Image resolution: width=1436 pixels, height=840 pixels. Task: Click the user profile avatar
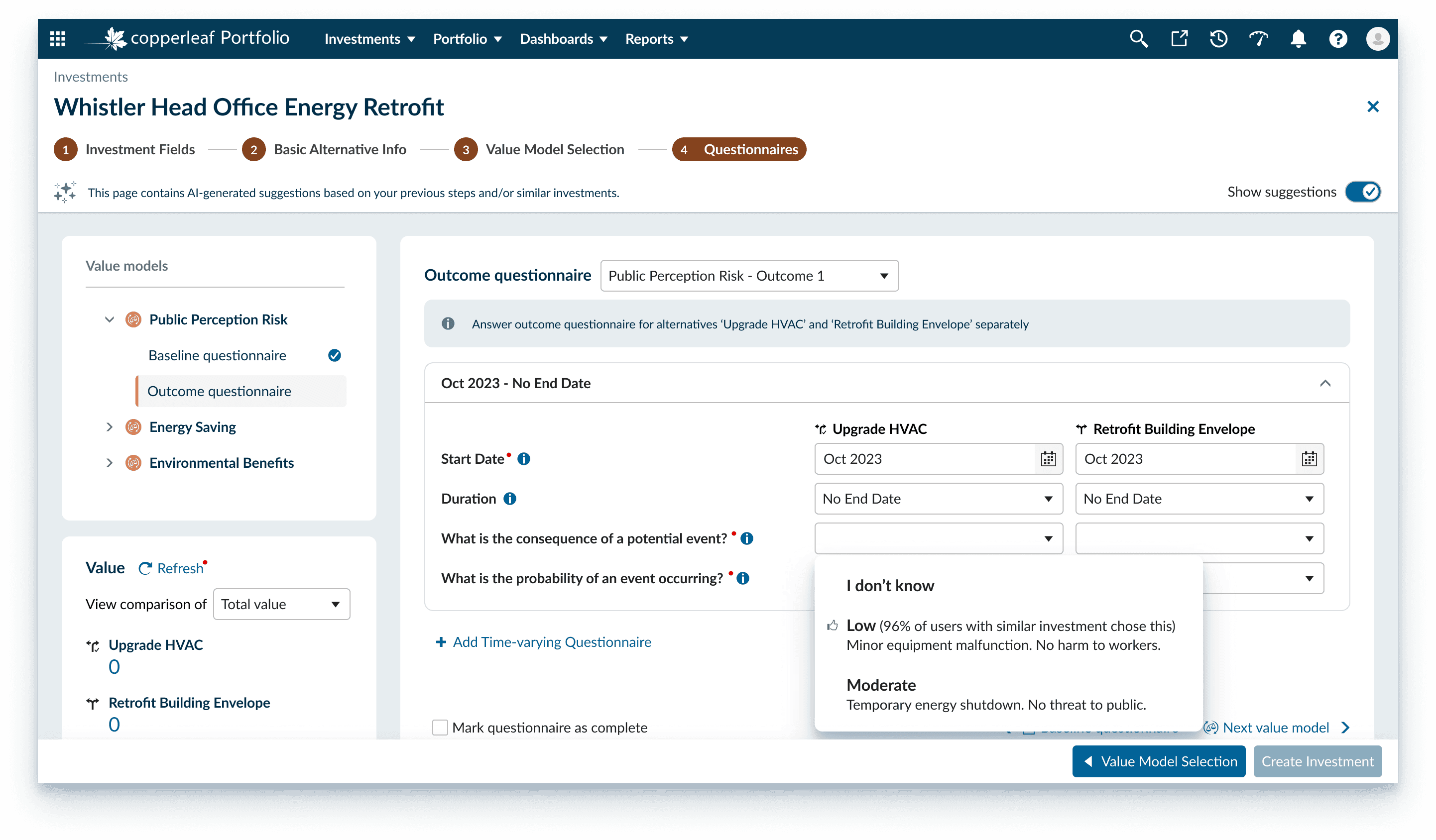point(1377,39)
